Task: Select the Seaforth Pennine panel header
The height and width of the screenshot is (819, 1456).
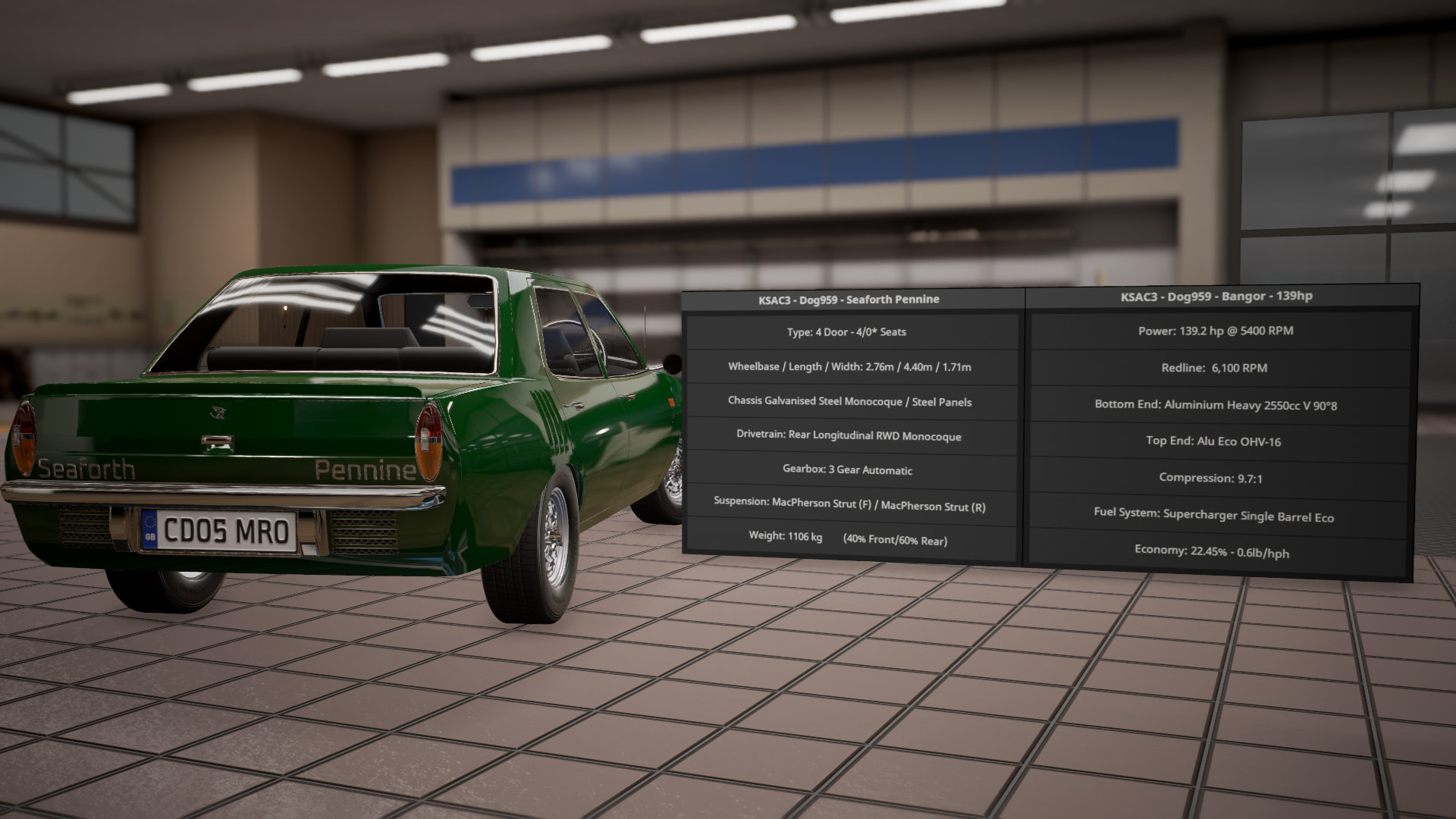Action: (849, 300)
